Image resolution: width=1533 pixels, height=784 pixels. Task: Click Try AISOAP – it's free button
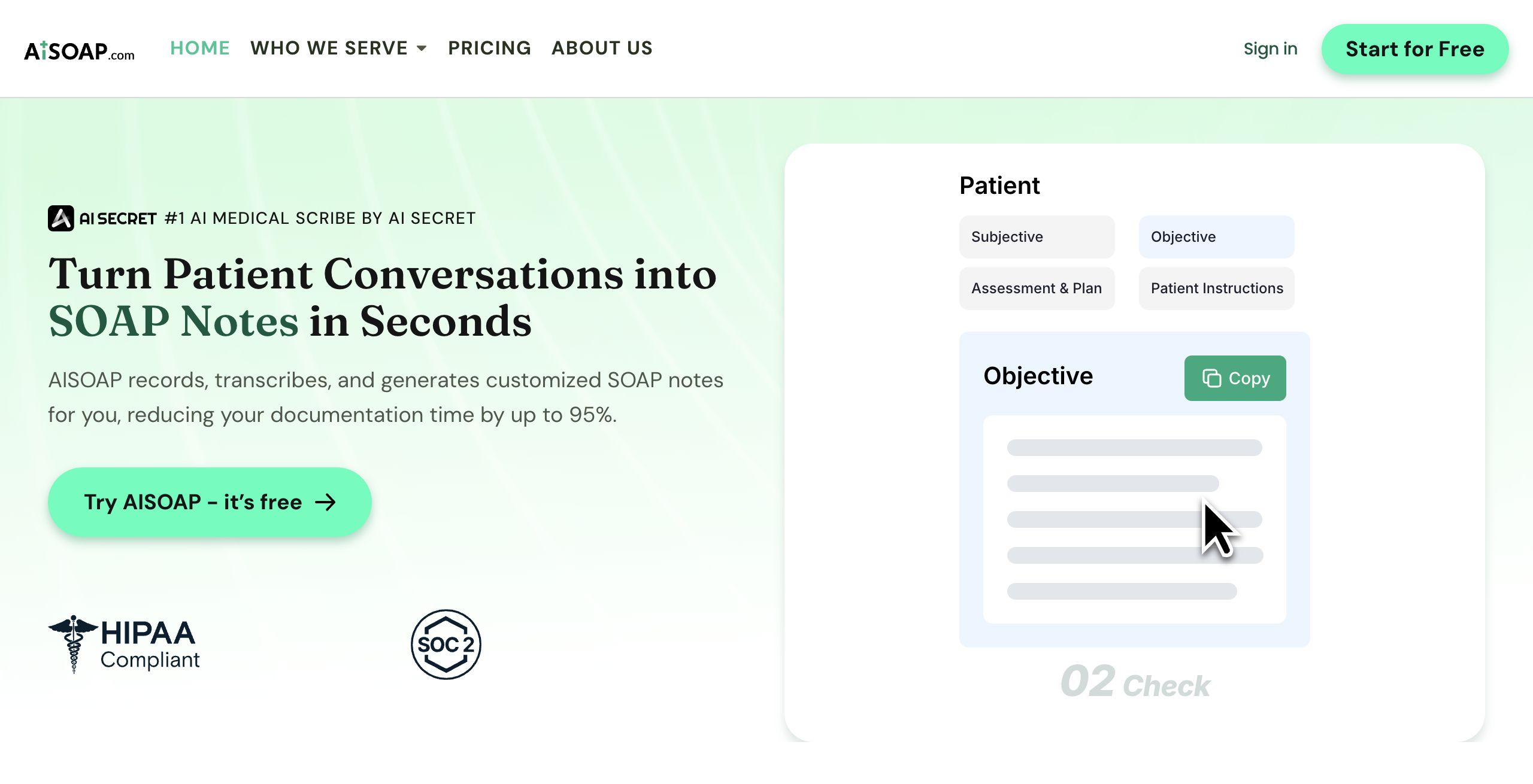[210, 502]
